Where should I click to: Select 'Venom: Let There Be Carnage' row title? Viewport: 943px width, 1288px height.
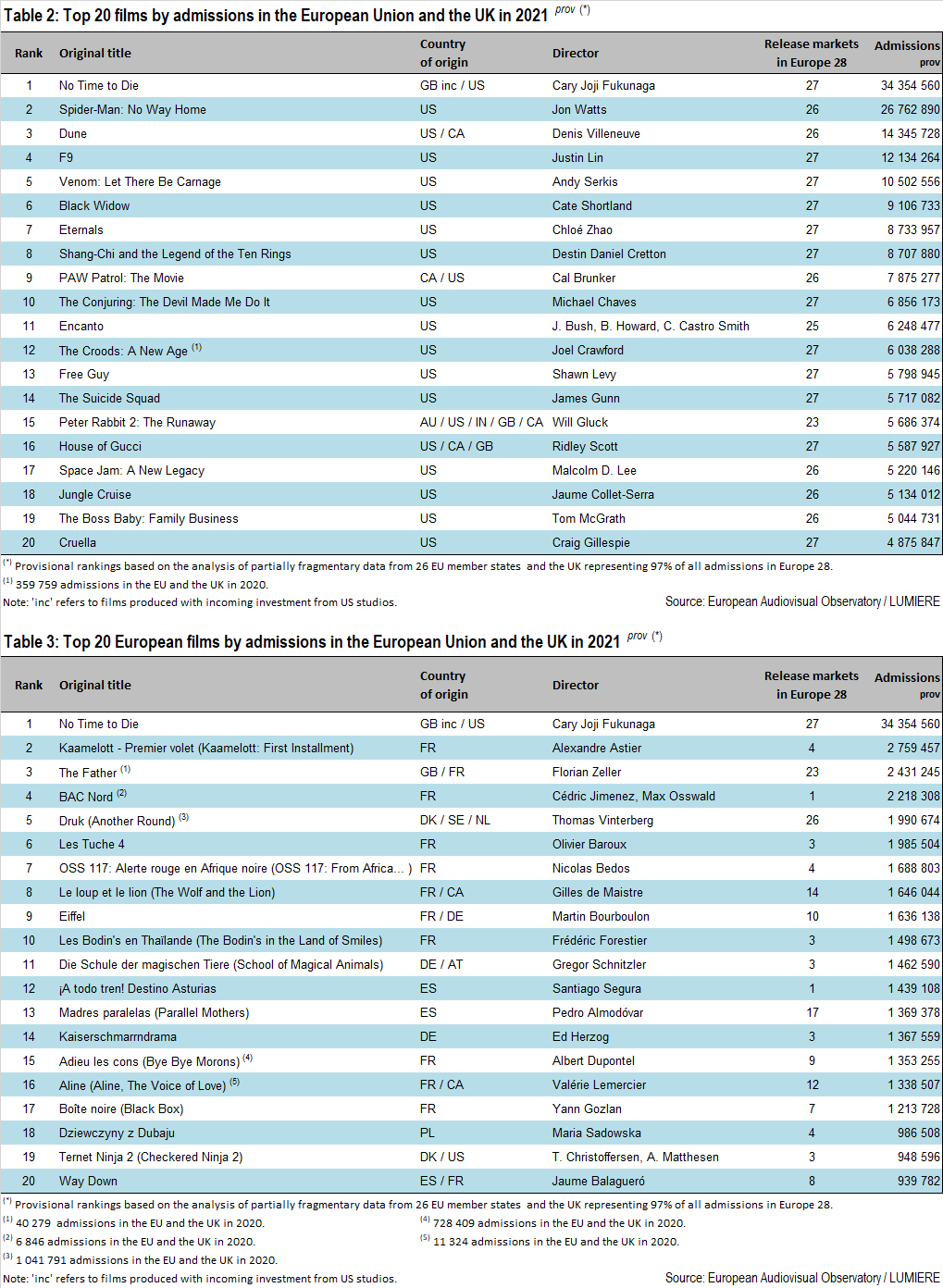(140, 181)
